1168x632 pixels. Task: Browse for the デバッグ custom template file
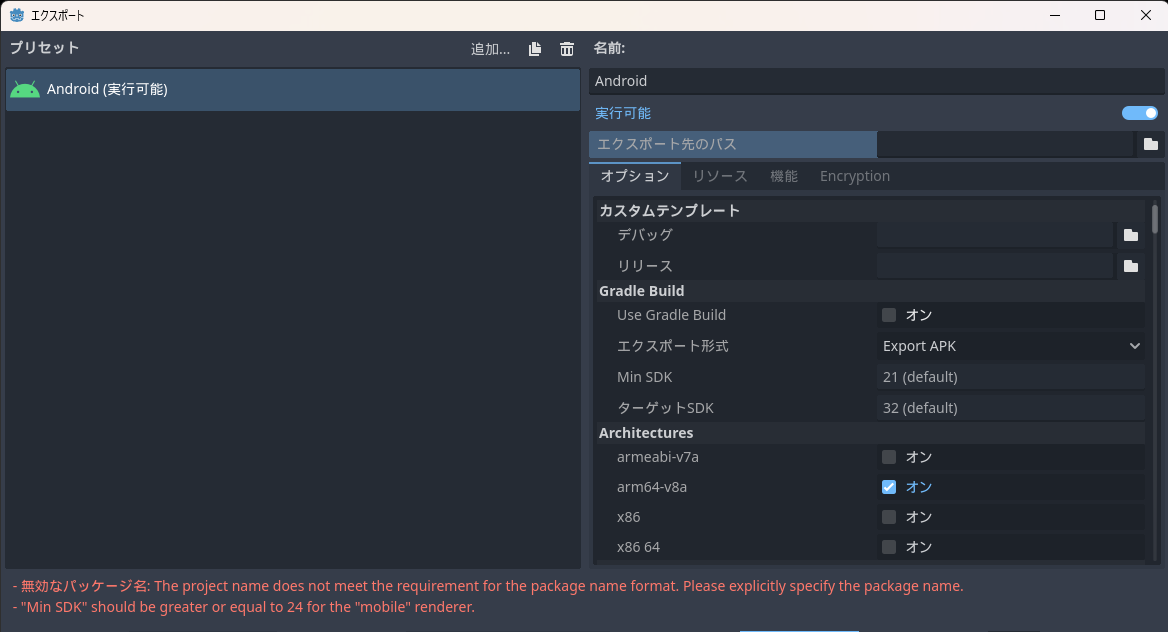click(1131, 235)
